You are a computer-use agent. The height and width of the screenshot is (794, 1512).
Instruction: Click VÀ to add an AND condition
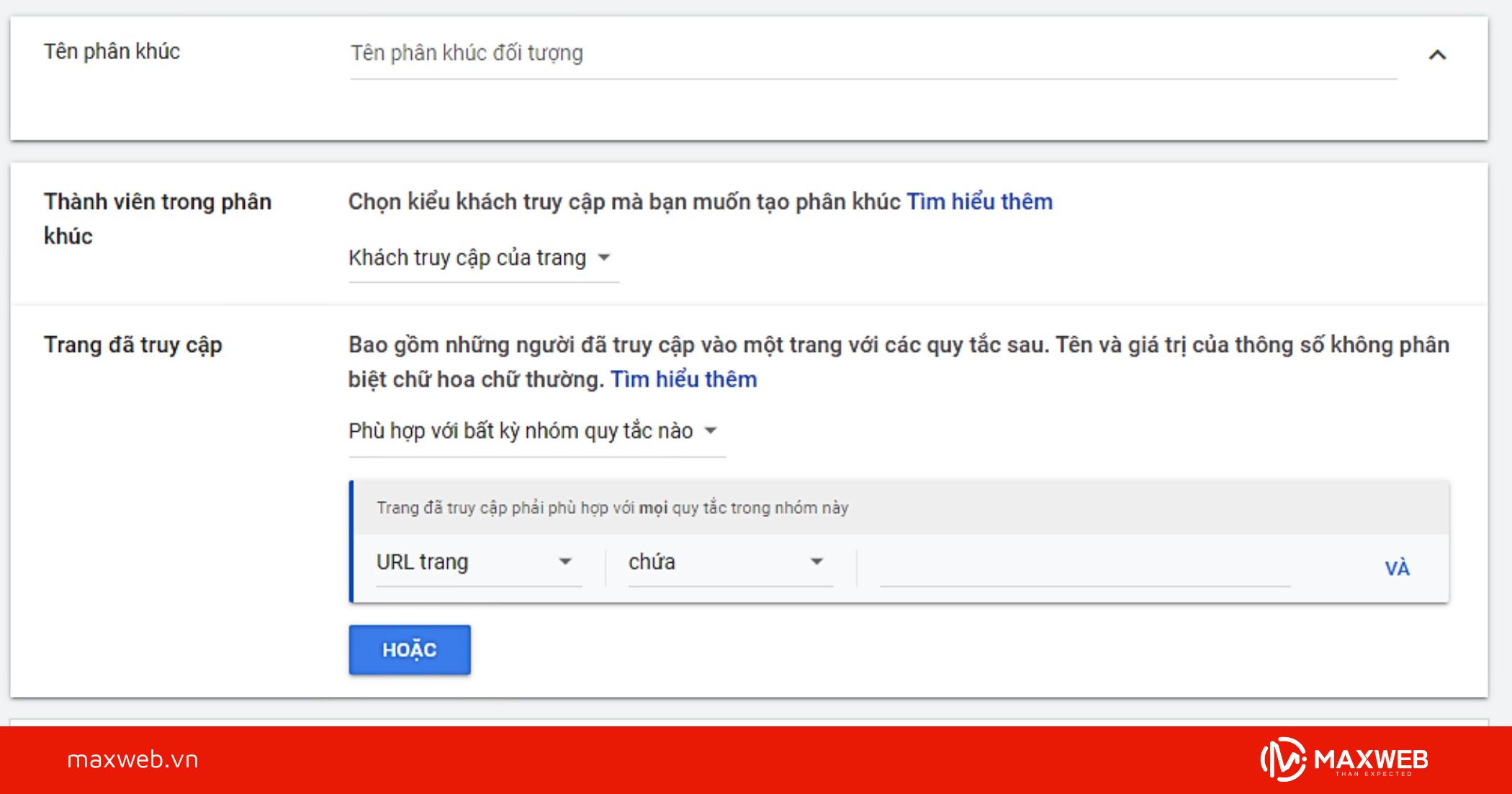pyautogui.click(x=1398, y=568)
